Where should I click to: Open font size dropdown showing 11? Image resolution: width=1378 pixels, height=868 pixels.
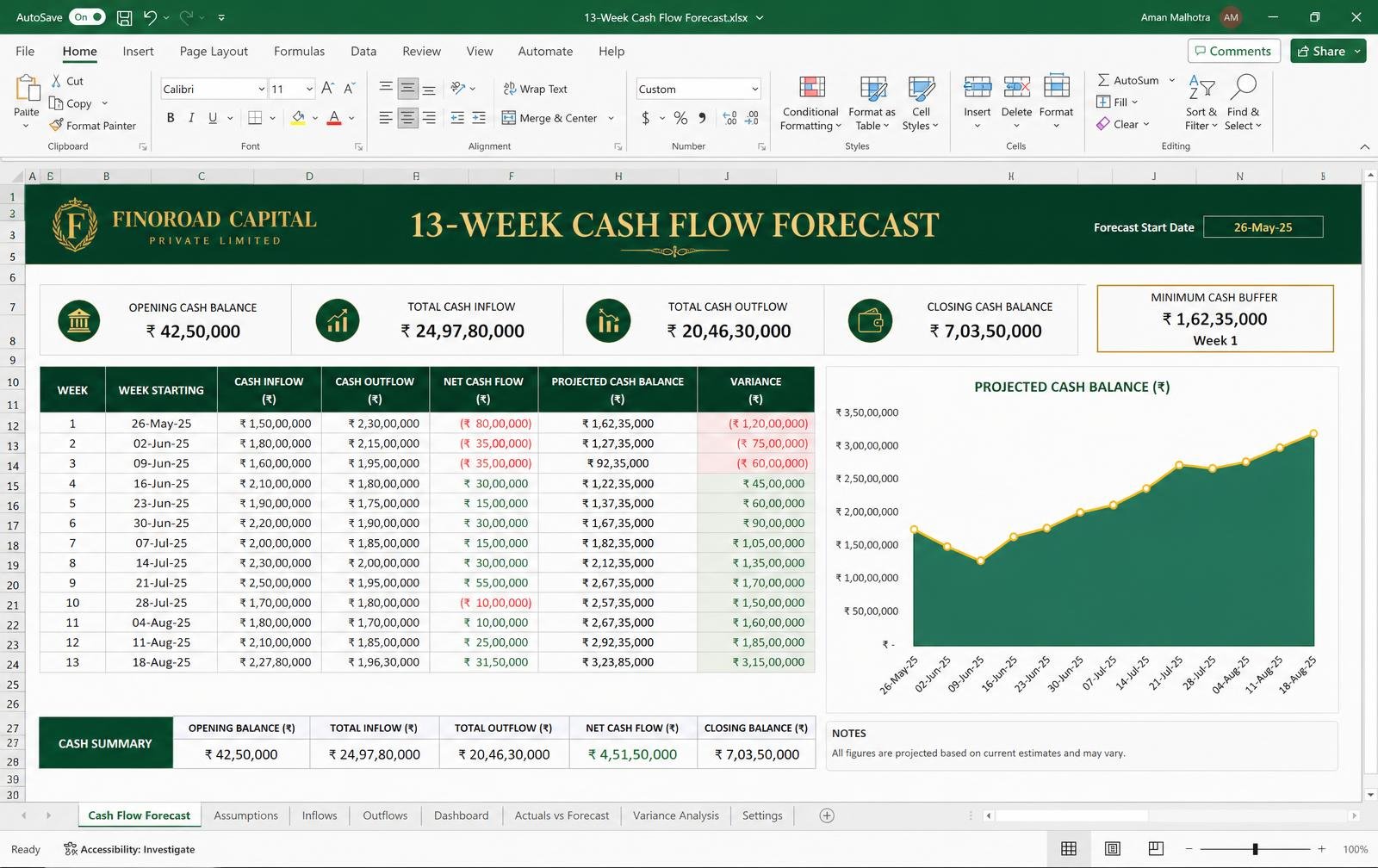[x=309, y=89]
